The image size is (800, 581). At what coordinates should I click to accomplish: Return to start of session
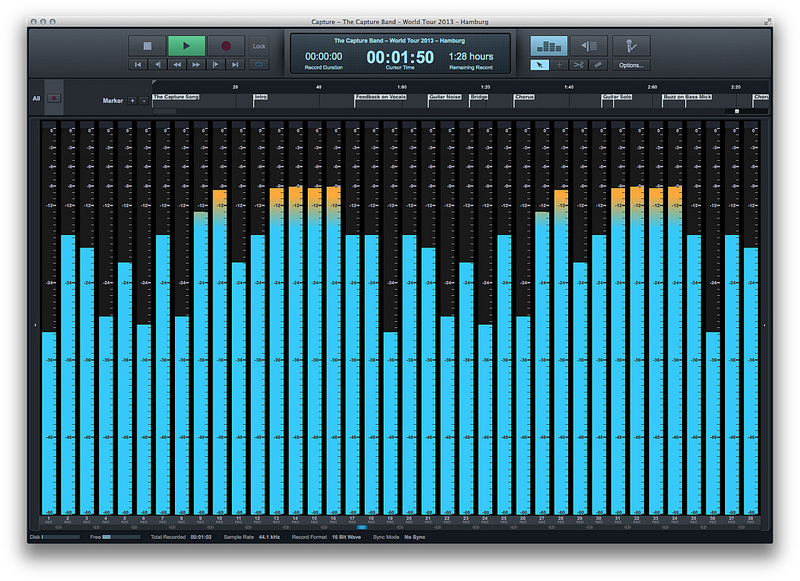138,64
